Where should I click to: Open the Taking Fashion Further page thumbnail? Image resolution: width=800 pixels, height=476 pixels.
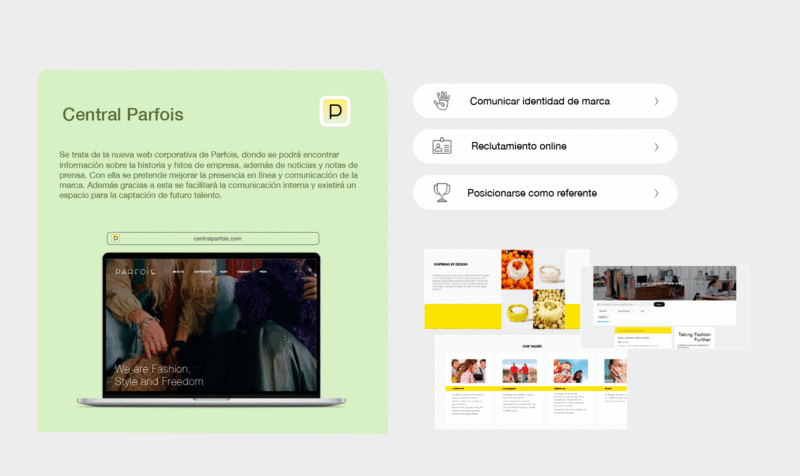665,307
